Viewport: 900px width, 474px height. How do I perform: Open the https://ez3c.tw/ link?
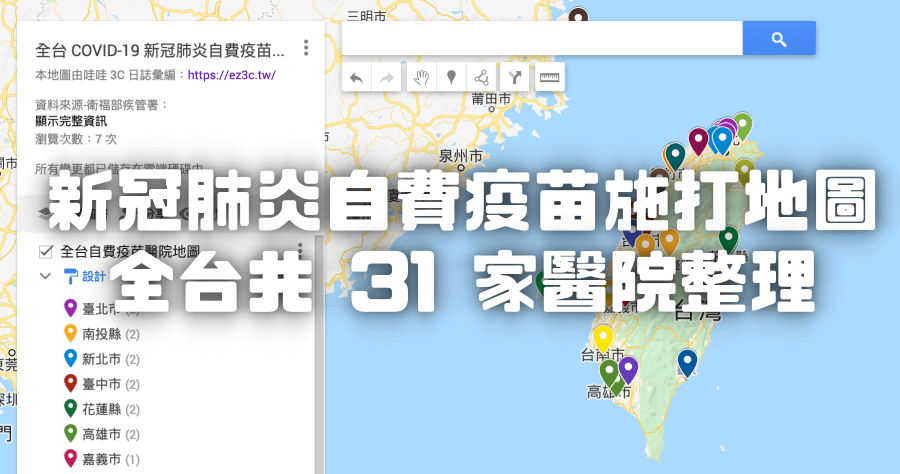[231, 75]
